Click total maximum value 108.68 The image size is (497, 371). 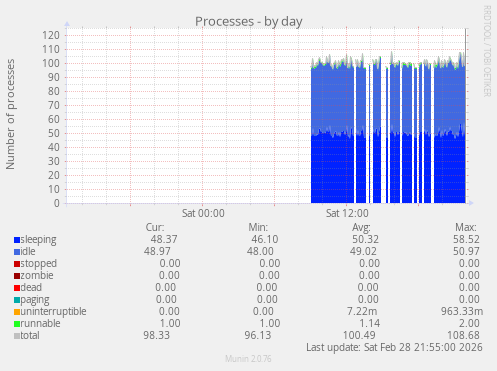[x=464, y=335]
